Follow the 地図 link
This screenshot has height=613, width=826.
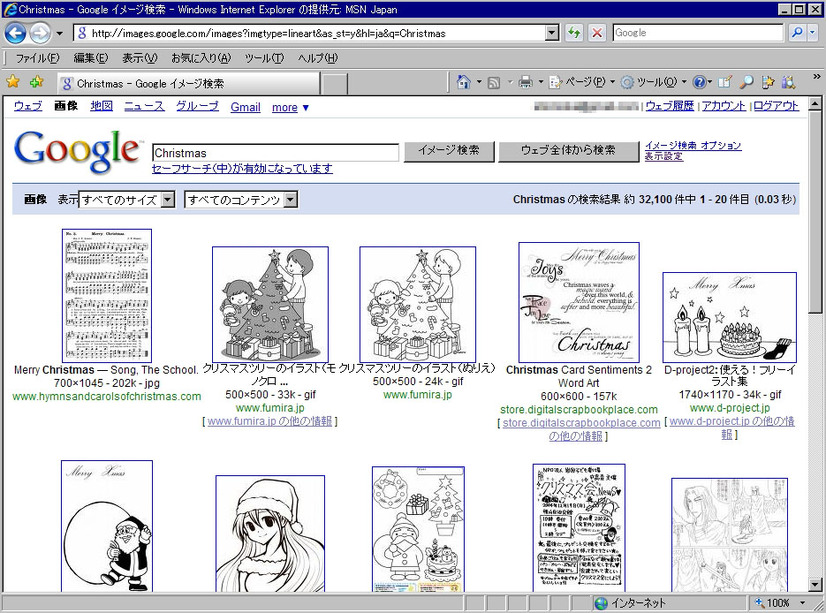pos(101,106)
